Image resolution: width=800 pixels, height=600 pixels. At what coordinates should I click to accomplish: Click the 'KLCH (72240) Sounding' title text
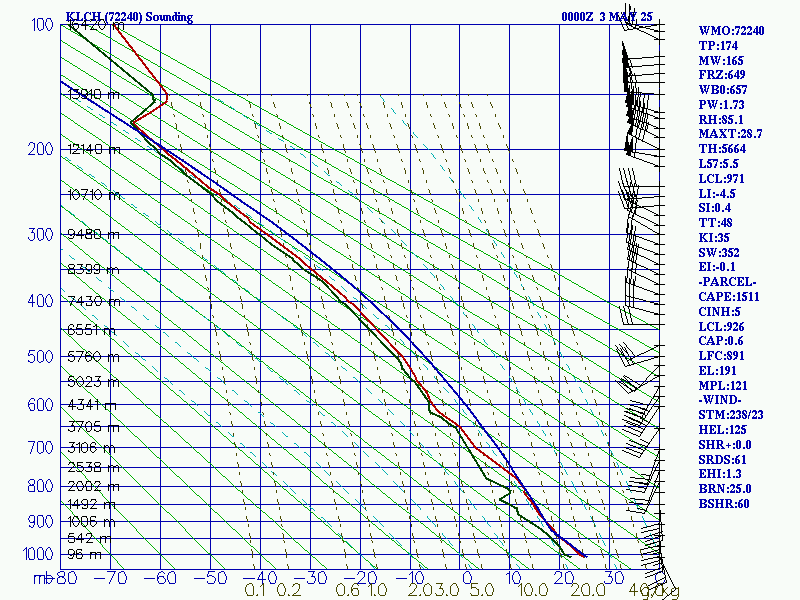(x=130, y=17)
